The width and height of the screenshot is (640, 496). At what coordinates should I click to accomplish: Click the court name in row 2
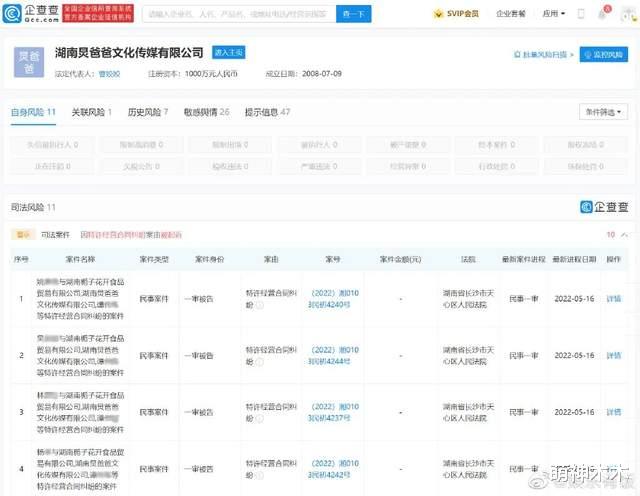[468, 356]
